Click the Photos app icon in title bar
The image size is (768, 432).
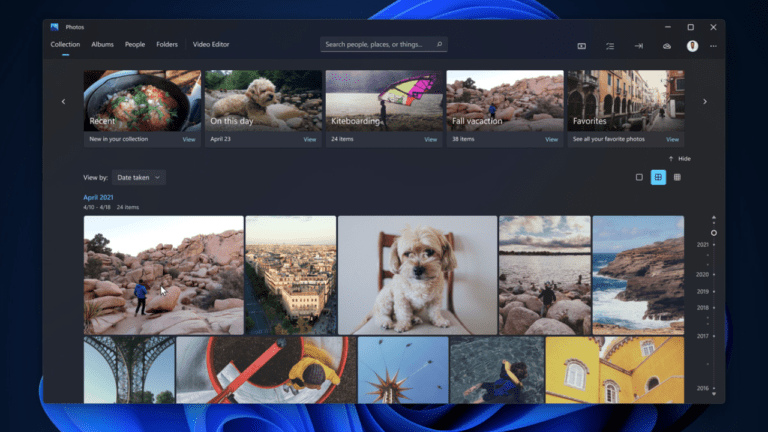55,27
